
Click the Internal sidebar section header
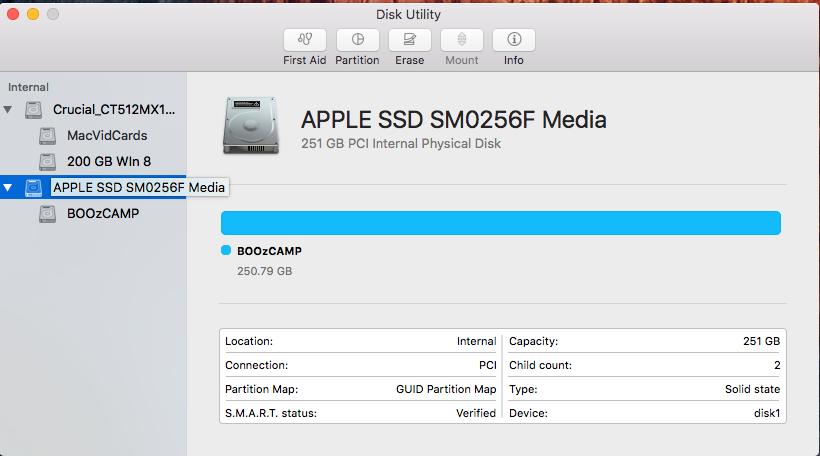point(28,87)
